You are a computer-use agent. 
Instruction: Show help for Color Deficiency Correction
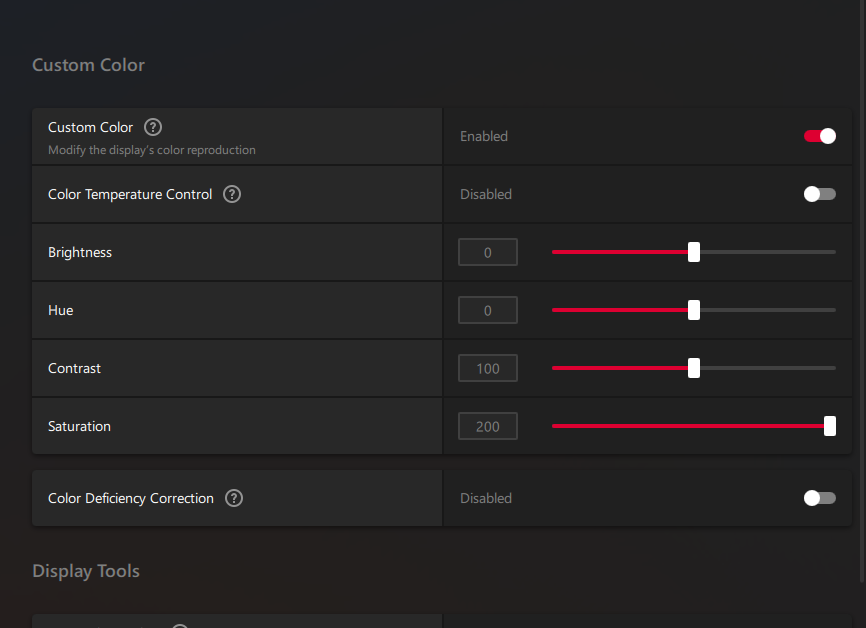[234, 498]
